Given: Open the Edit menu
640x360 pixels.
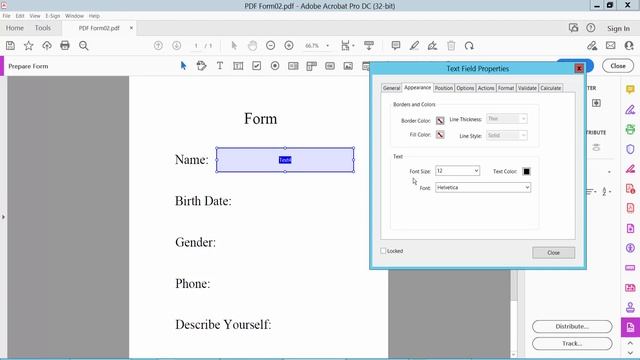Looking at the screenshot, I should [x=20, y=16].
